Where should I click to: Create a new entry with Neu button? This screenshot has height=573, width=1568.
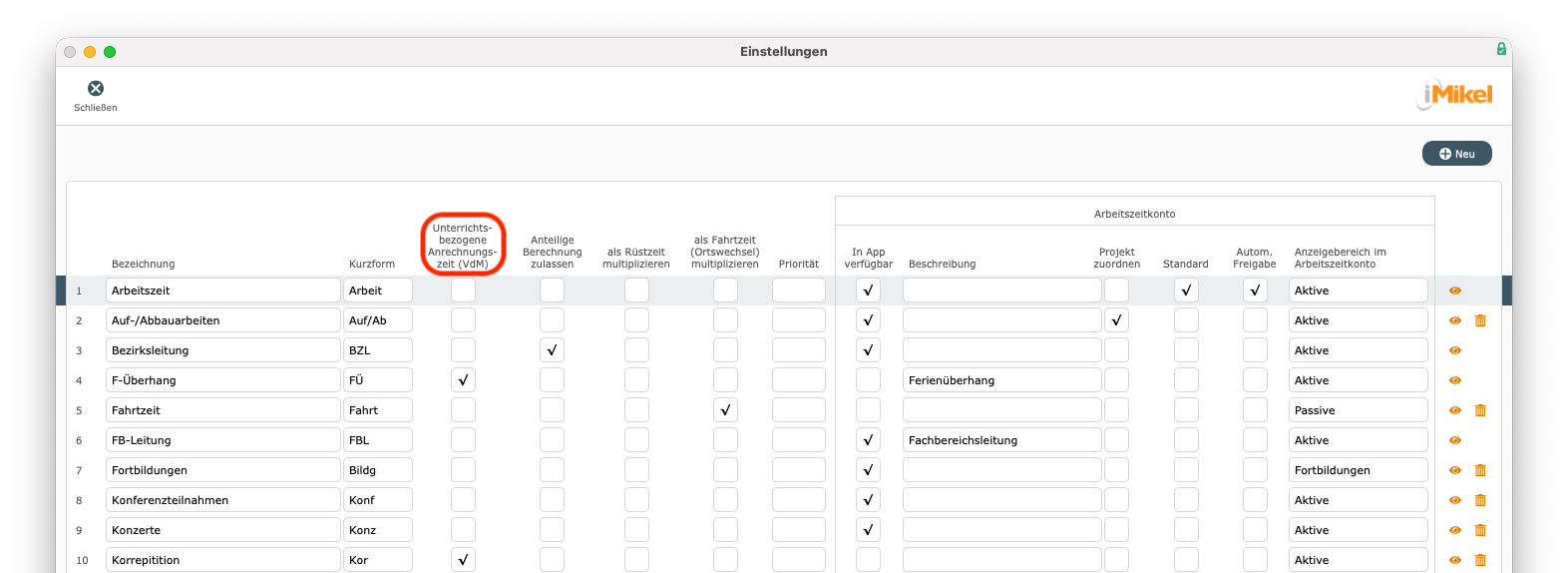pos(1456,154)
